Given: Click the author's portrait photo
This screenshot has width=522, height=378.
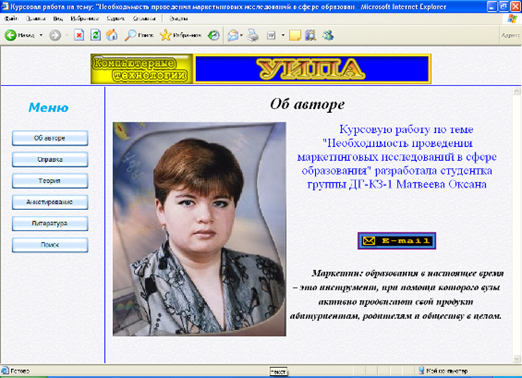Looking at the screenshot, I should [199, 229].
